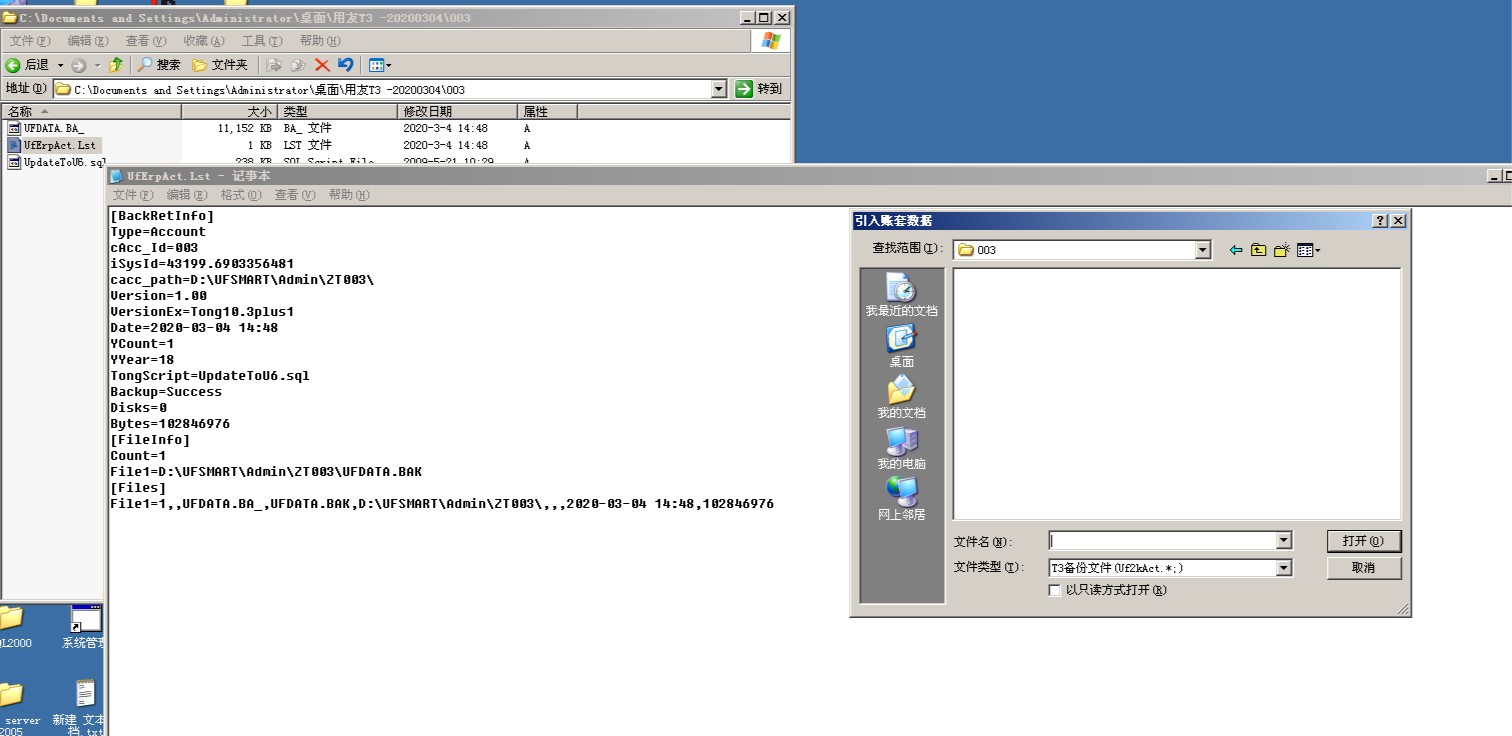This screenshot has height=736, width=1512.
Task: Enable 以只读方式打开 checkbox
Action: [x=1054, y=590]
